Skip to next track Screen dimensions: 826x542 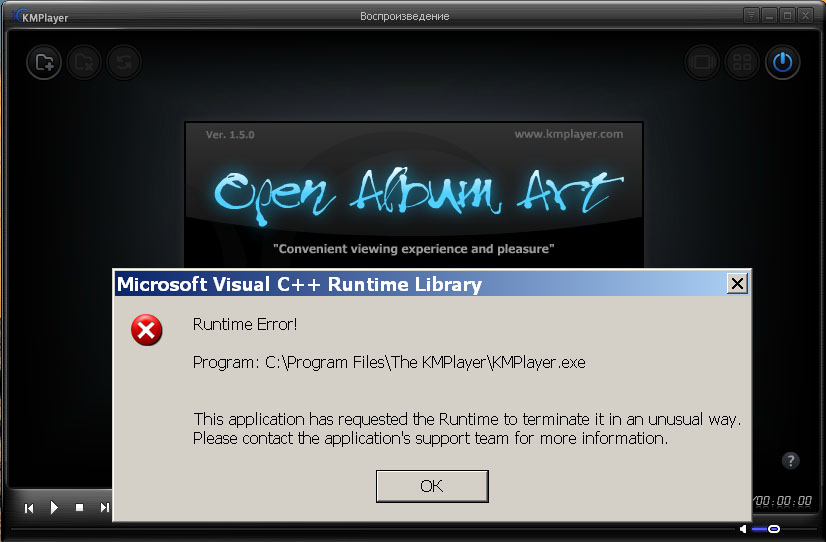[x=105, y=507]
